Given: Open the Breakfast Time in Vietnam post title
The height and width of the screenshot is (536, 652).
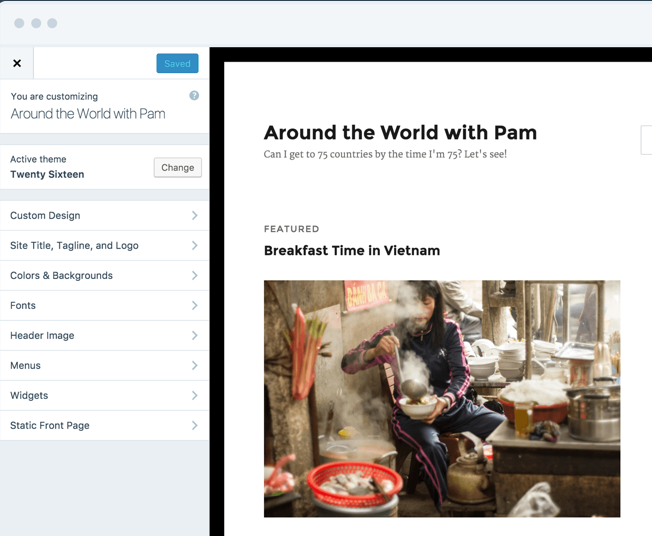Looking at the screenshot, I should point(351,250).
